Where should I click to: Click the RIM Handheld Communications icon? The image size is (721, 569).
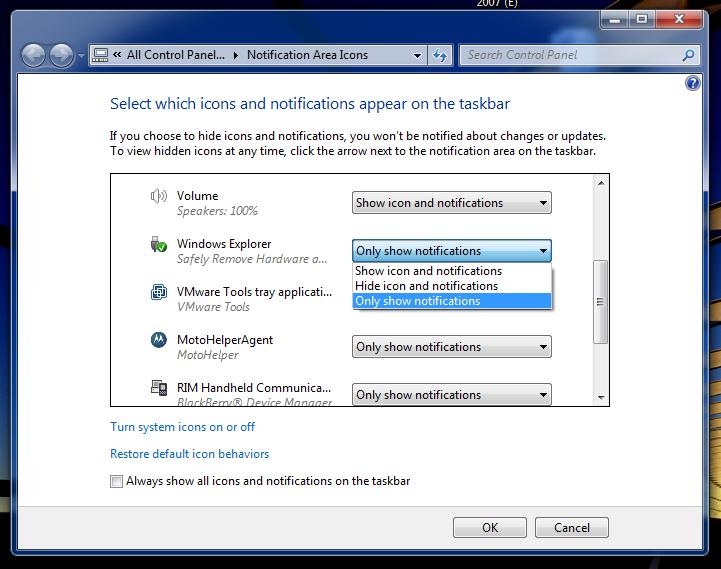click(158, 388)
